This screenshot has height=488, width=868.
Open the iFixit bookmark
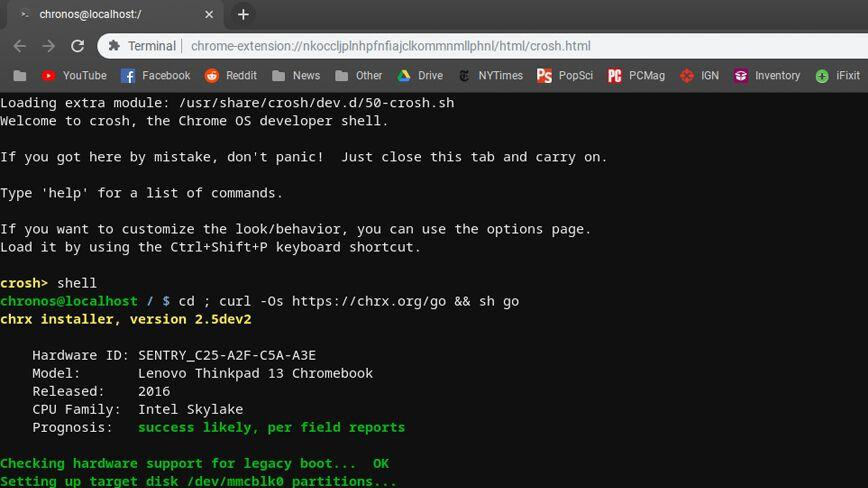[838, 76]
